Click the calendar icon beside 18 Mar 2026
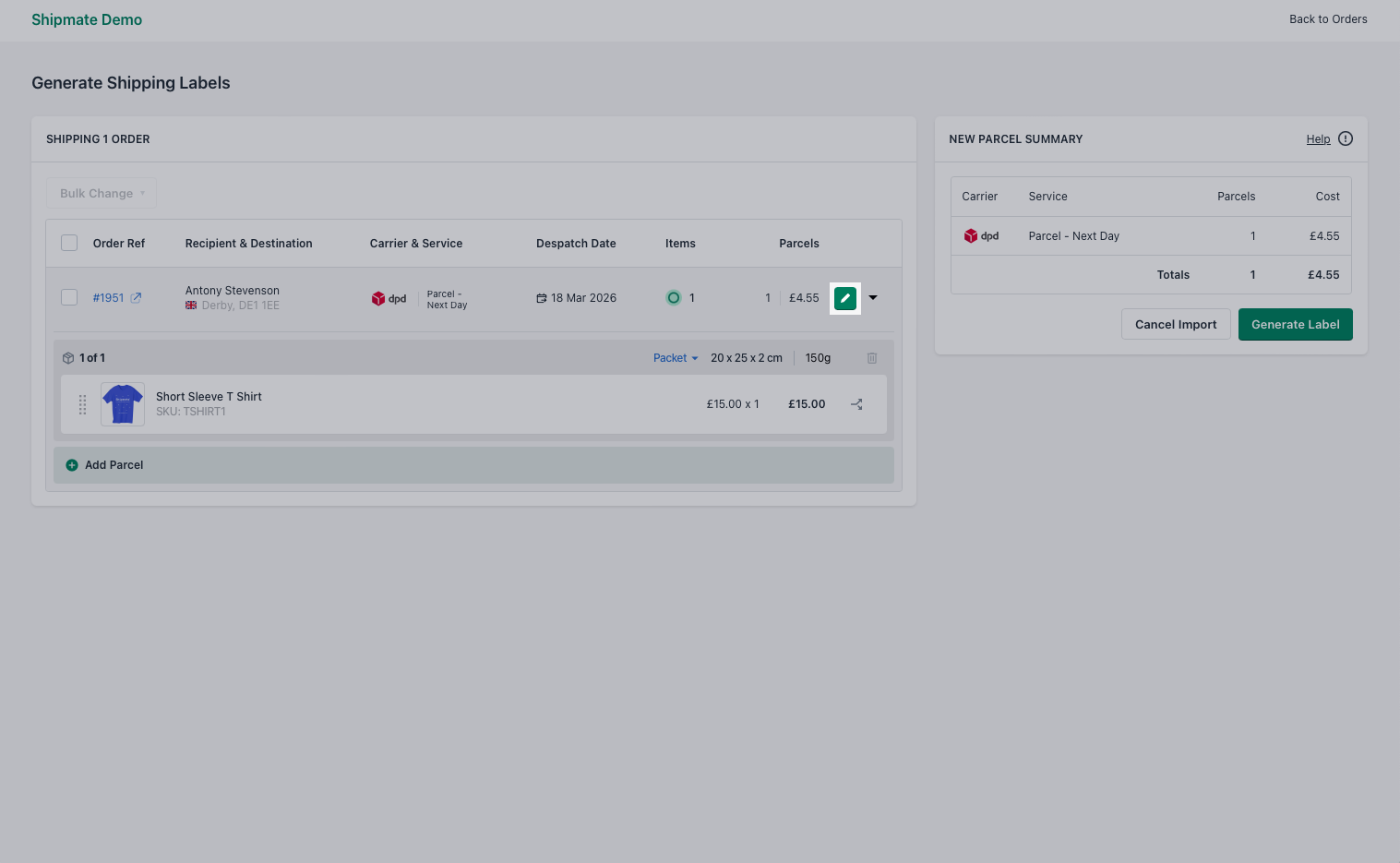 point(542,297)
